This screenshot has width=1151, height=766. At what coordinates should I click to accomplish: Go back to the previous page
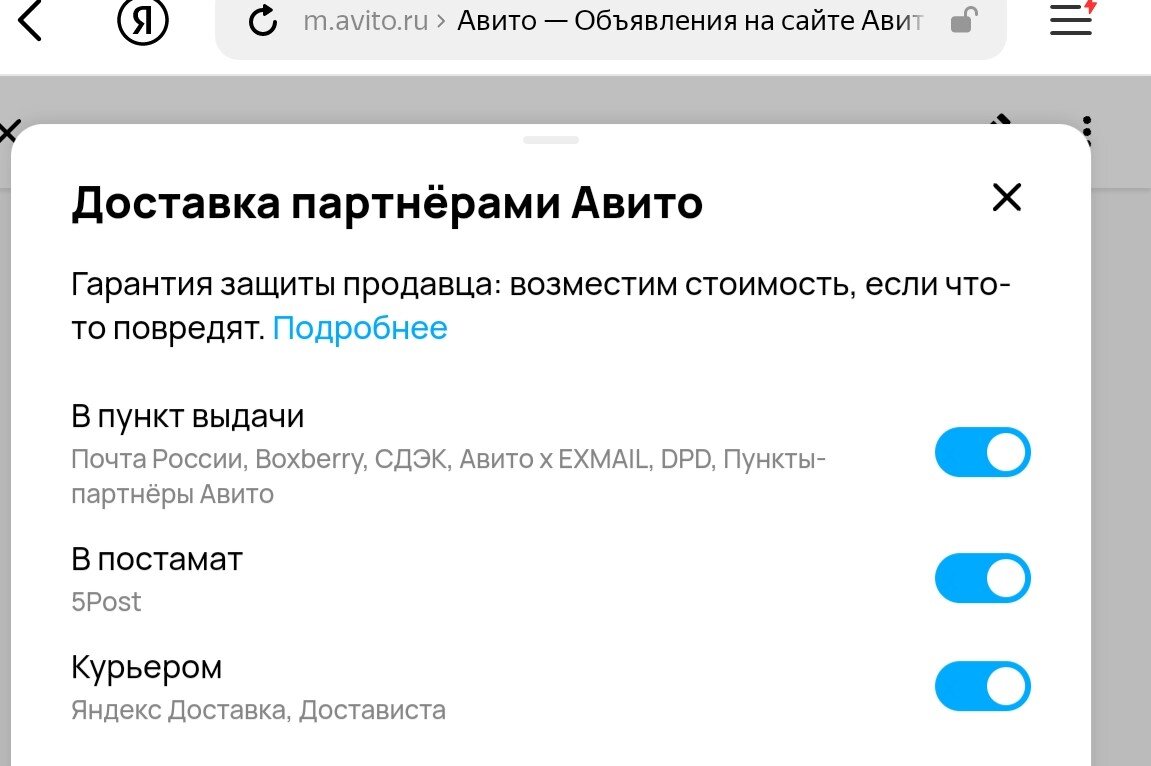coord(29,22)
